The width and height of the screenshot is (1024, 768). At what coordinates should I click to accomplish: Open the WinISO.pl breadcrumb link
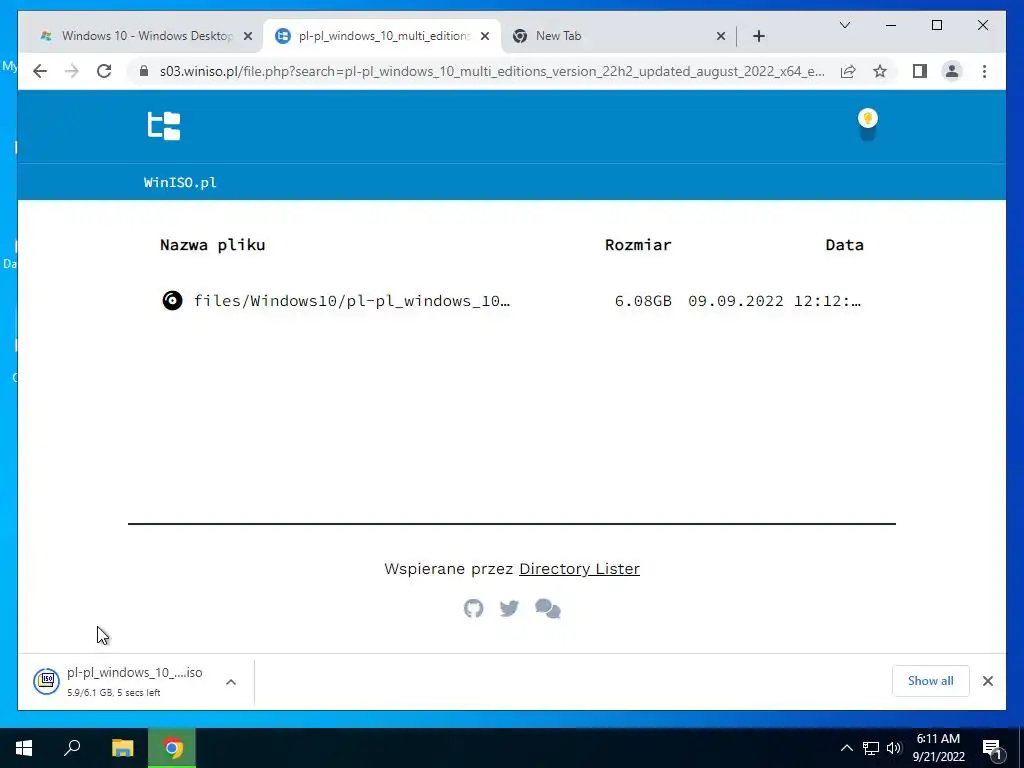[x=180, y=182]
